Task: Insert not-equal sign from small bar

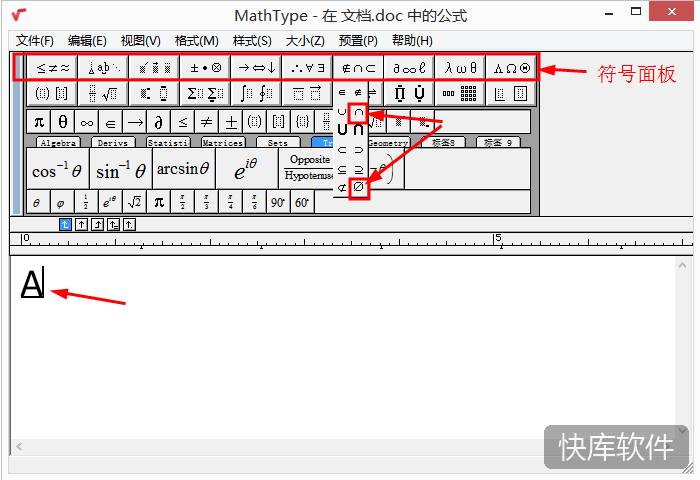Action: pyautogui.click(x=207, y=122)
